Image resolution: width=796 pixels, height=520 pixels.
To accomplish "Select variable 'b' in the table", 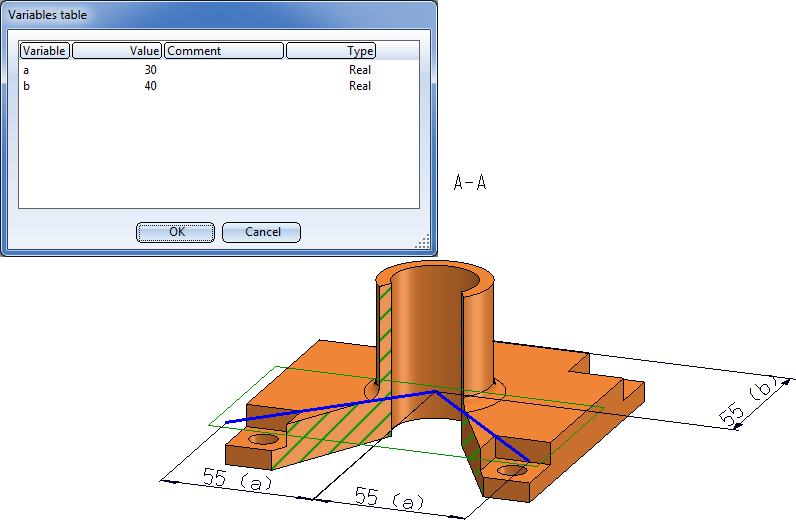I will (26, 86).
